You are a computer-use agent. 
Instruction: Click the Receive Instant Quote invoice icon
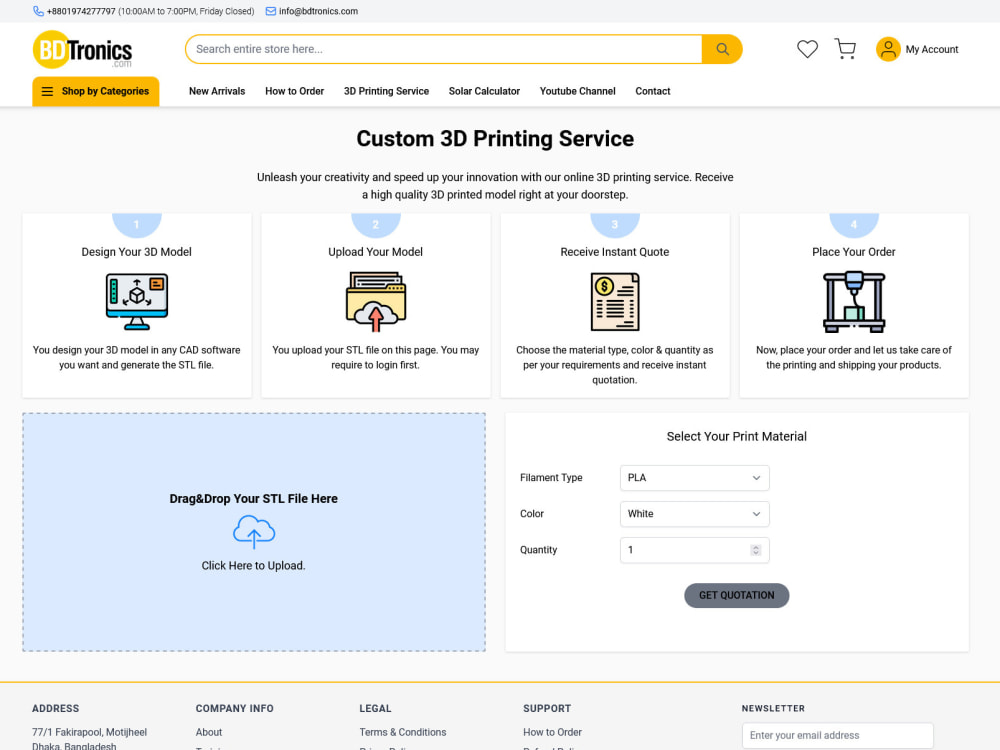coord(615,301)
